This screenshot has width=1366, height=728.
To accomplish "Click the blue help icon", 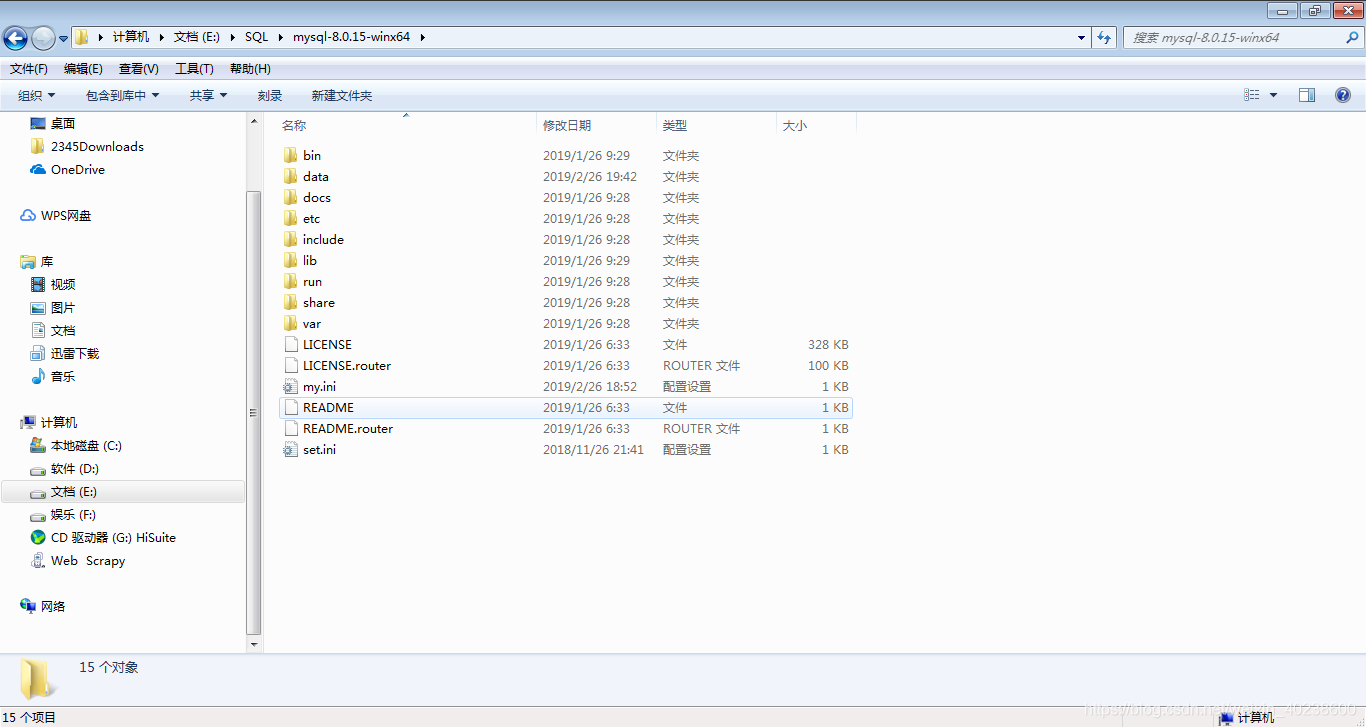I will point(1343,95).
